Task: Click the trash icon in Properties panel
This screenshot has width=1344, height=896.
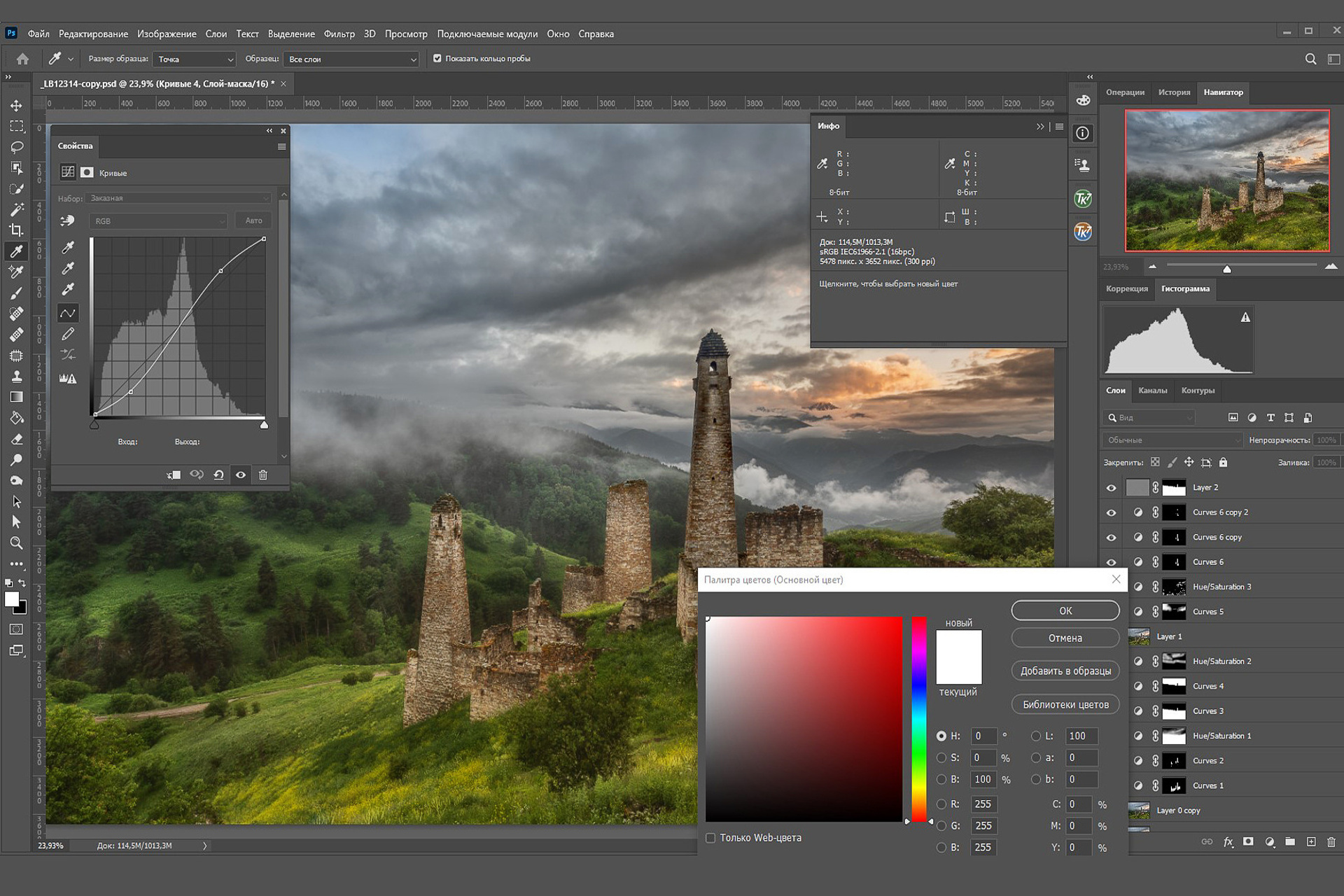Action: pos(263,475)
